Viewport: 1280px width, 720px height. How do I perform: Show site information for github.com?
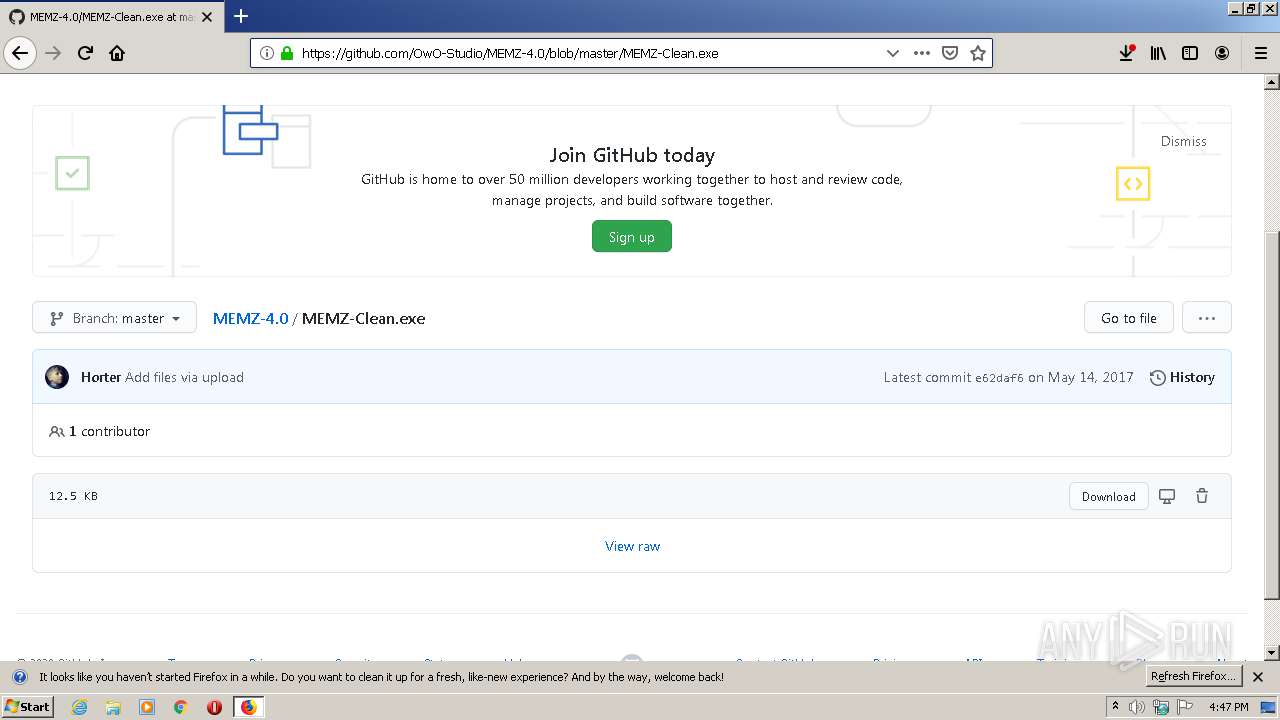point(267,53)
